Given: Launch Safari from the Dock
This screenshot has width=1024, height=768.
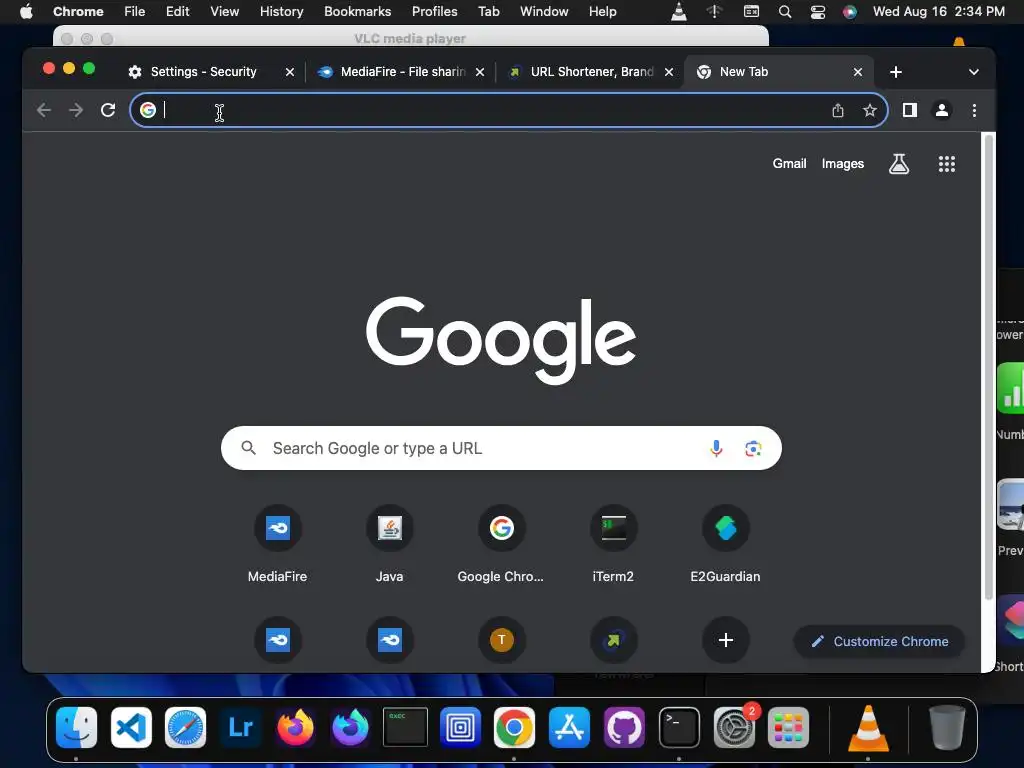Looking at the screenshot, I should pos(185,727).
